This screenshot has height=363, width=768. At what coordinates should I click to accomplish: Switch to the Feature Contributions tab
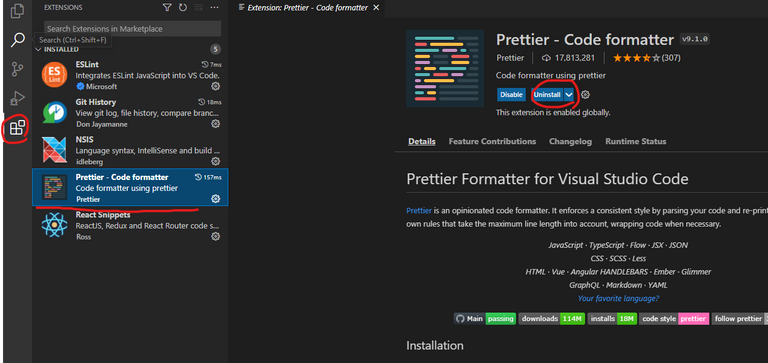492,141
